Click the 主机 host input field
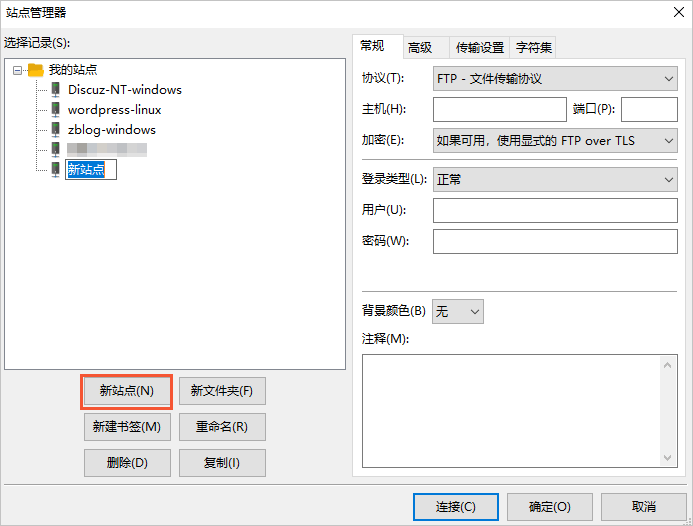This screenshot has width=693, height=526. coord(500,110)
